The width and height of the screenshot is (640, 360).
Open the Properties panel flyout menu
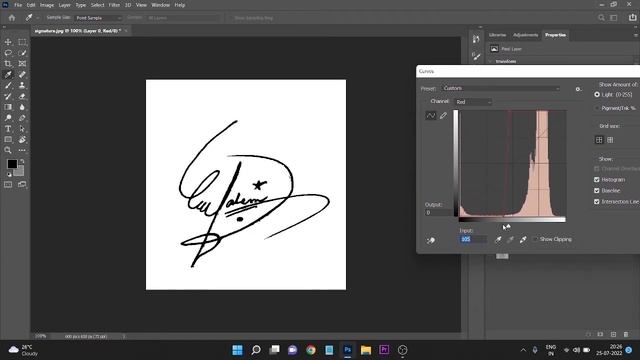point(636,35)
